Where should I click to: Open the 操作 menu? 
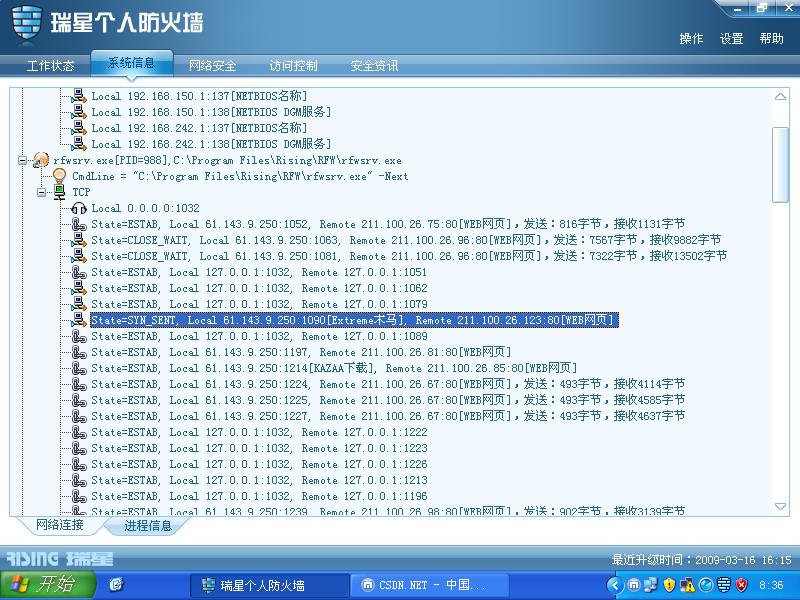tap(691, 39)
